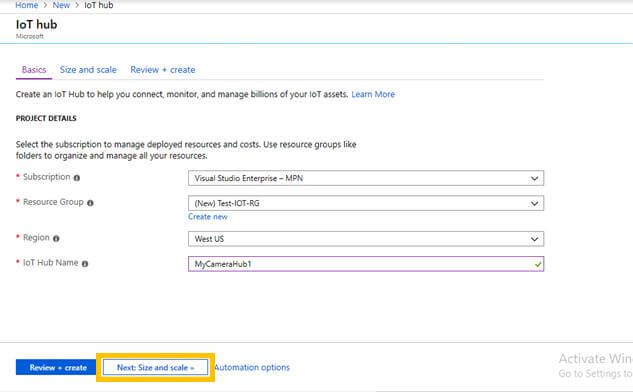Click the Resource Group field label
The height and width of the screenshot is (392, 633).
[53, 202]
